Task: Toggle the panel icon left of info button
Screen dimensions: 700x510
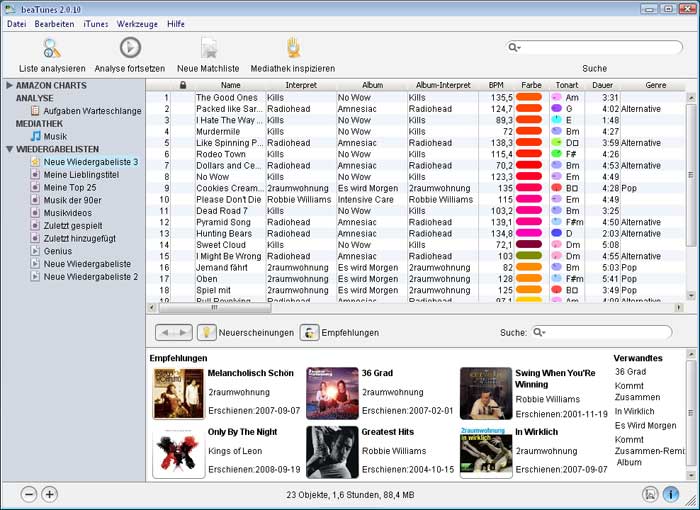Action: 650,494
